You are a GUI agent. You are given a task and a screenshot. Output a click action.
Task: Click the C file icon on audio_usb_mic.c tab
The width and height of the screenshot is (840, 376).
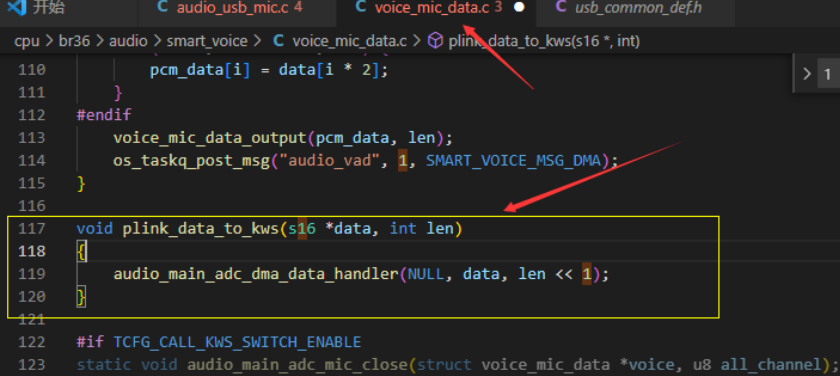tap(162, 7)
